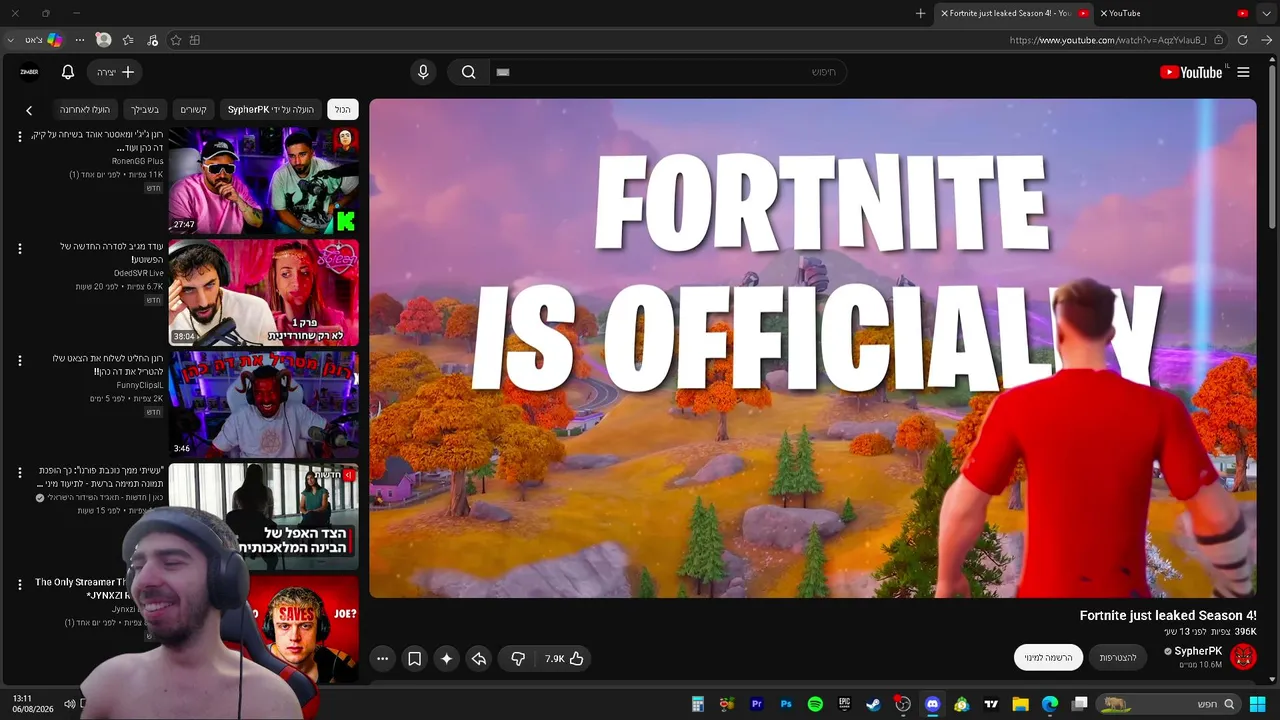Screen dimensions: 1280x720
Task: Close the Fortnite just leaked Season 4 tab
Action: click(944, 13)
